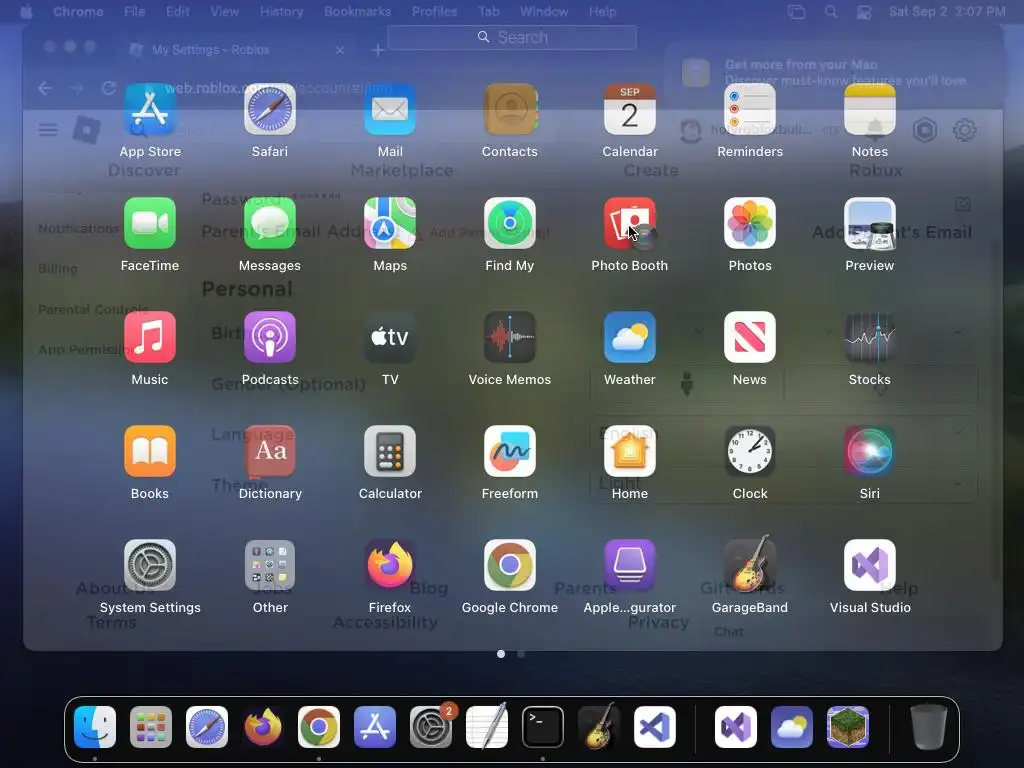The height and width of the screenshot is (768, 1024).
Task: Launch the Reminders app
Action: point(750,109)
